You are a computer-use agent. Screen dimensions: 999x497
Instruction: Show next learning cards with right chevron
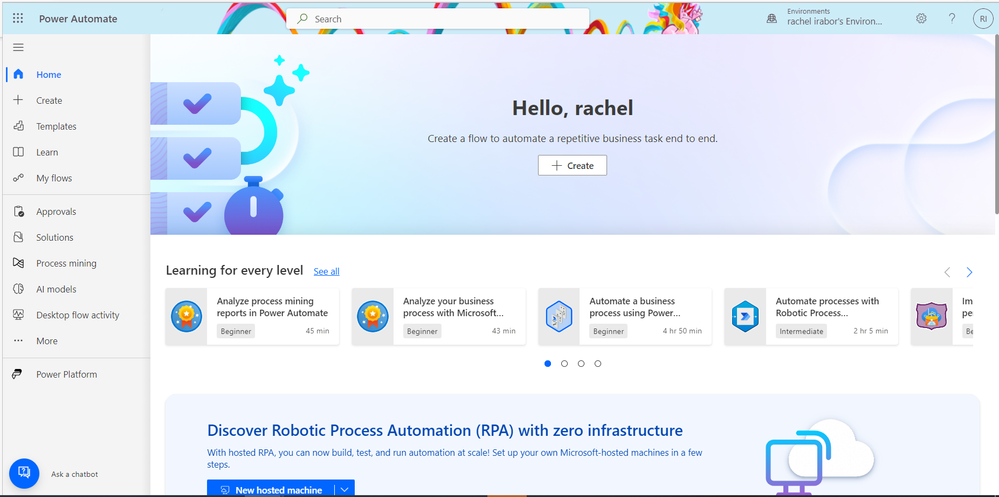969,272
